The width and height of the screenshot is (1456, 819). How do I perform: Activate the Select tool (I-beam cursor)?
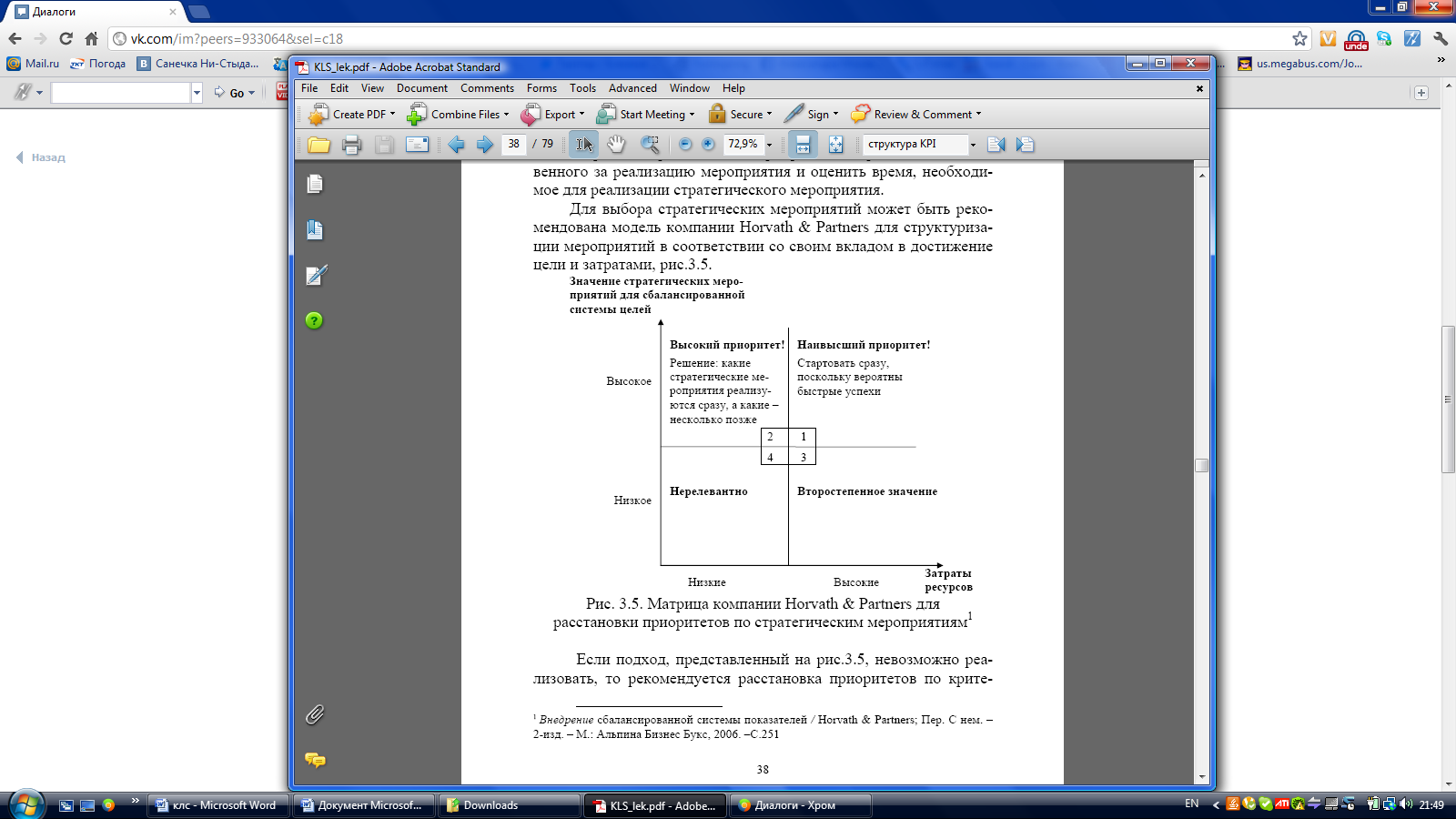click(x=583, y=144)
